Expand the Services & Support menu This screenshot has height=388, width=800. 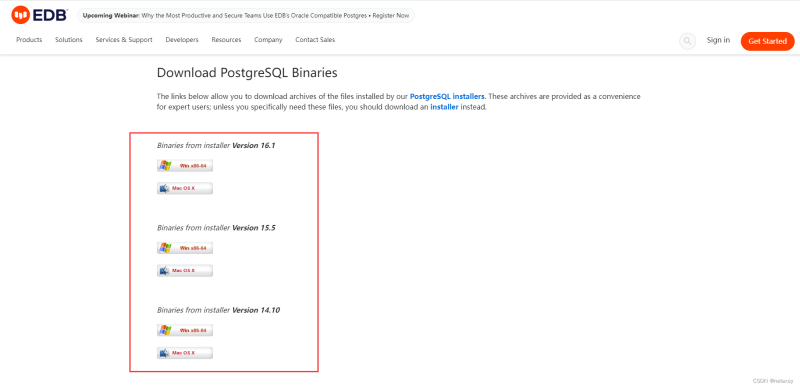124,40
